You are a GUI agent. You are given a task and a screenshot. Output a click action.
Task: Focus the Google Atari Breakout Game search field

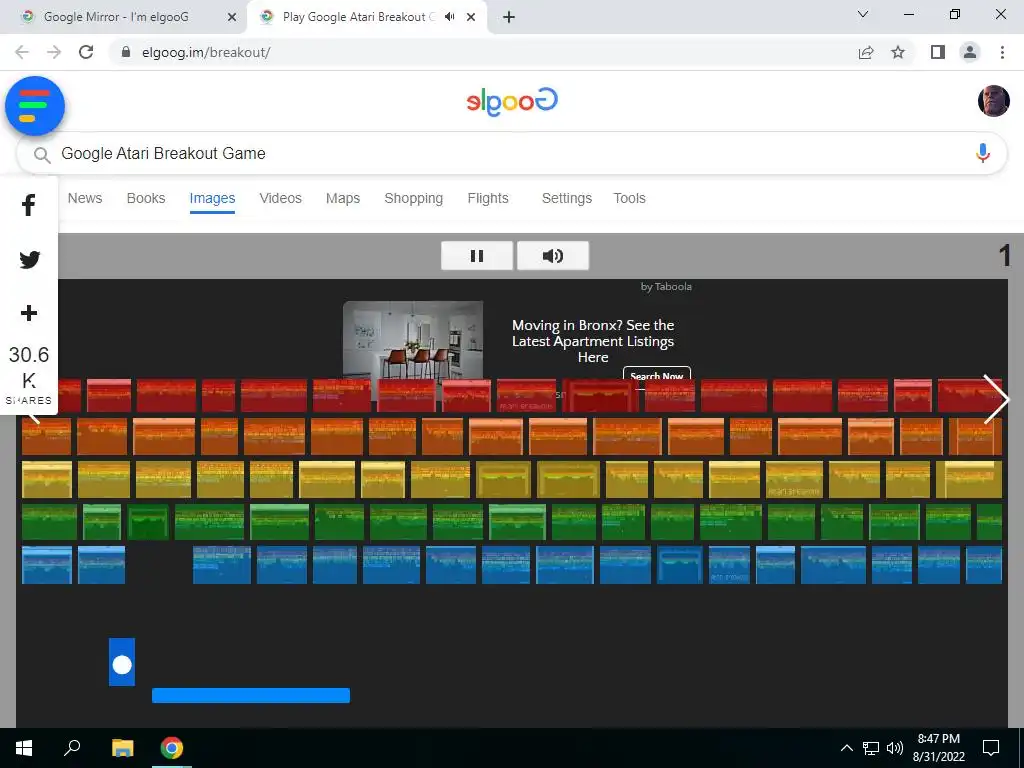(x=511, y=153)
